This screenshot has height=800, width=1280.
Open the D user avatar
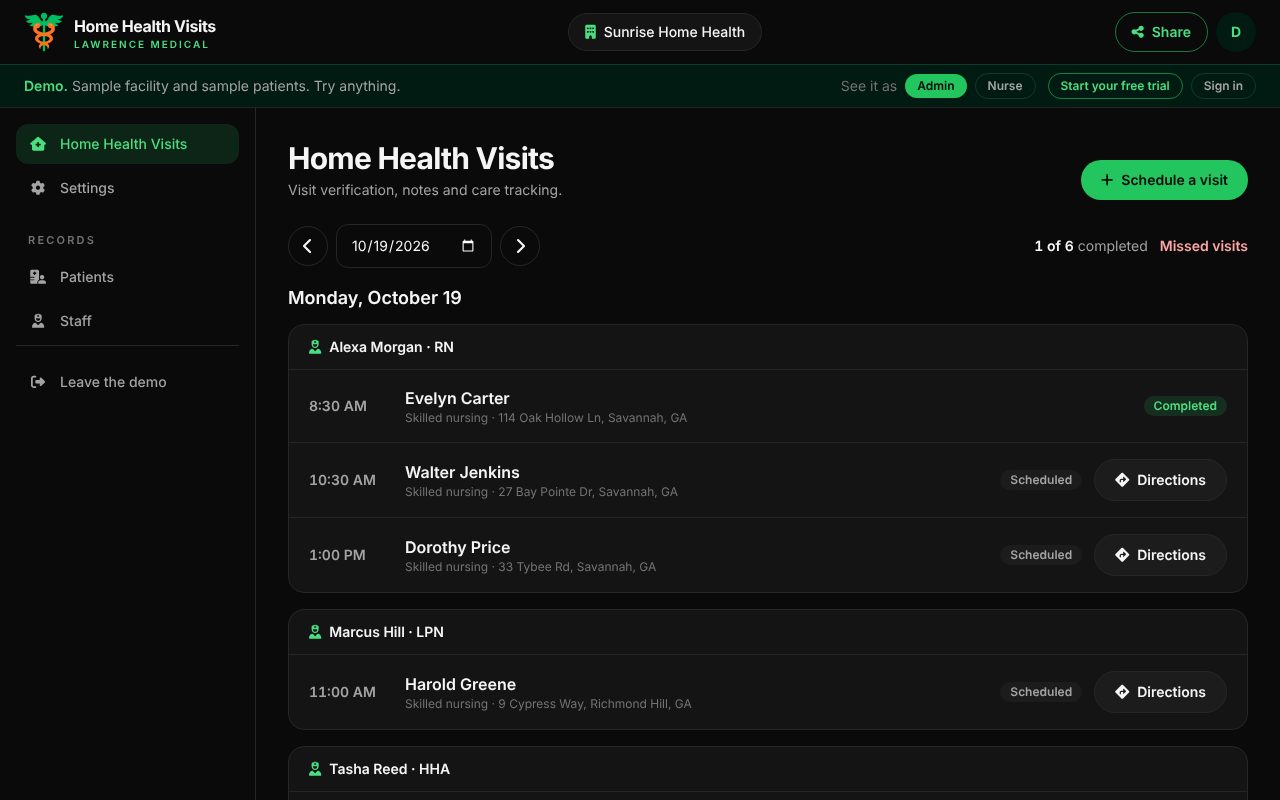point(1236,32)
